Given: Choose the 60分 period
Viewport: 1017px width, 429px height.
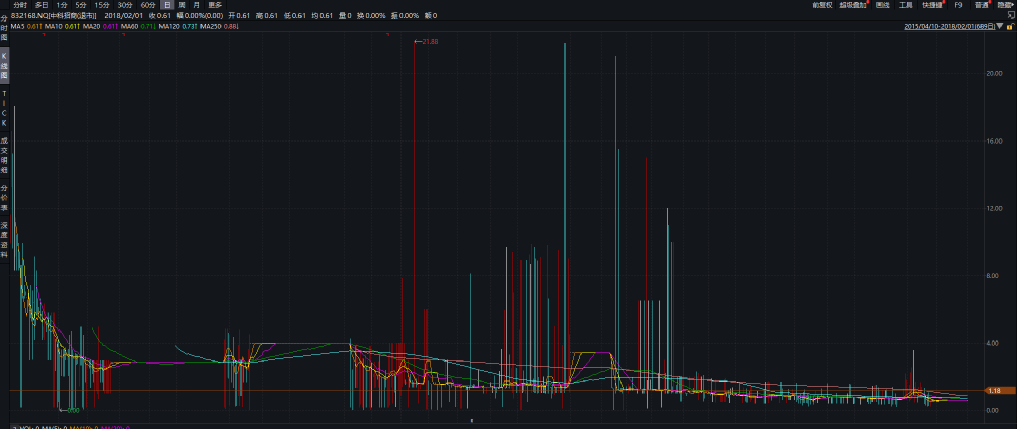Looking at the screenshot, I should click(148, 5).
